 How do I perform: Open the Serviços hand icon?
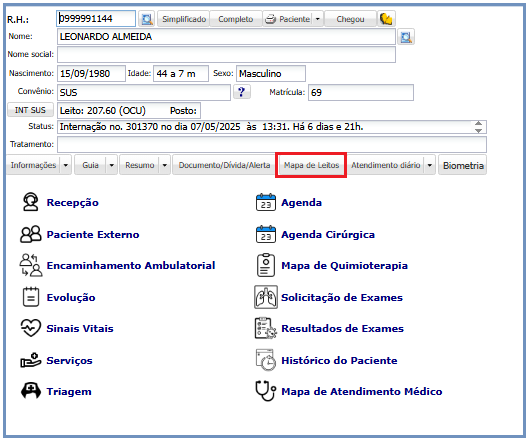(30, 360)
